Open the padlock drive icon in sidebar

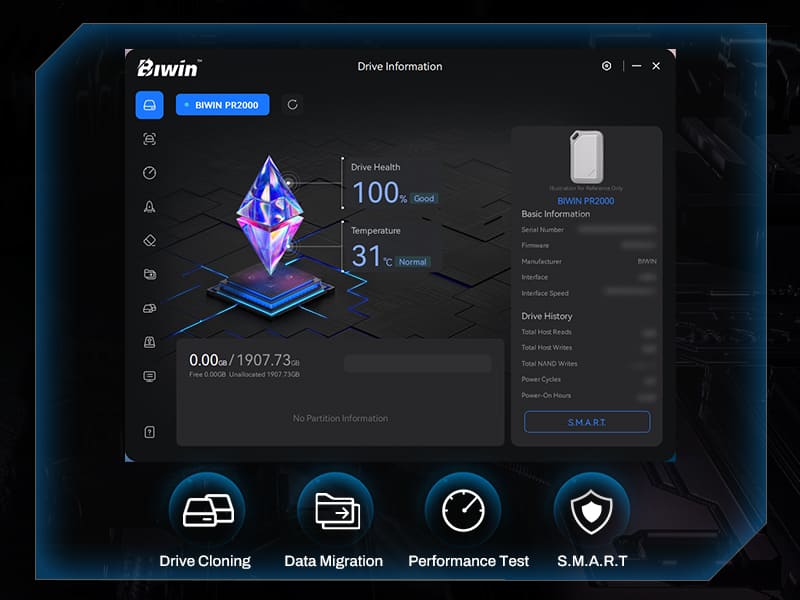pyautogui.click(x=149, y=342)
